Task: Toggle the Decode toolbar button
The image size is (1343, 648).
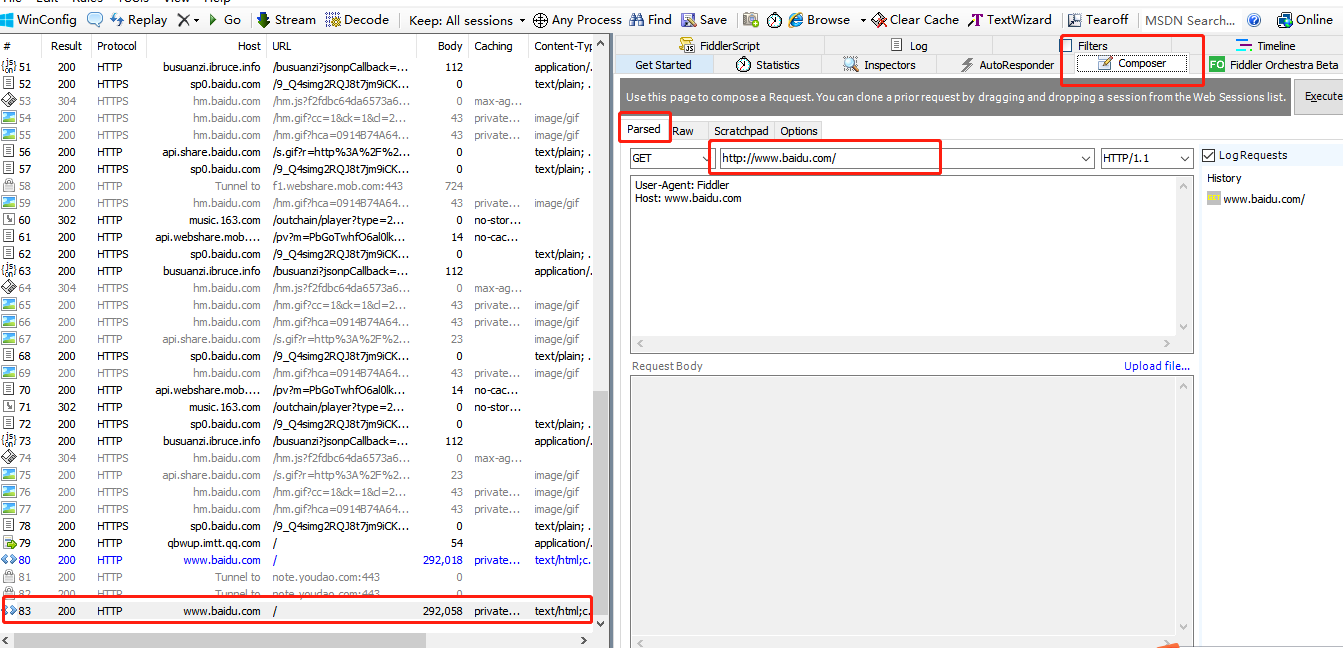Action: (357, 20)
